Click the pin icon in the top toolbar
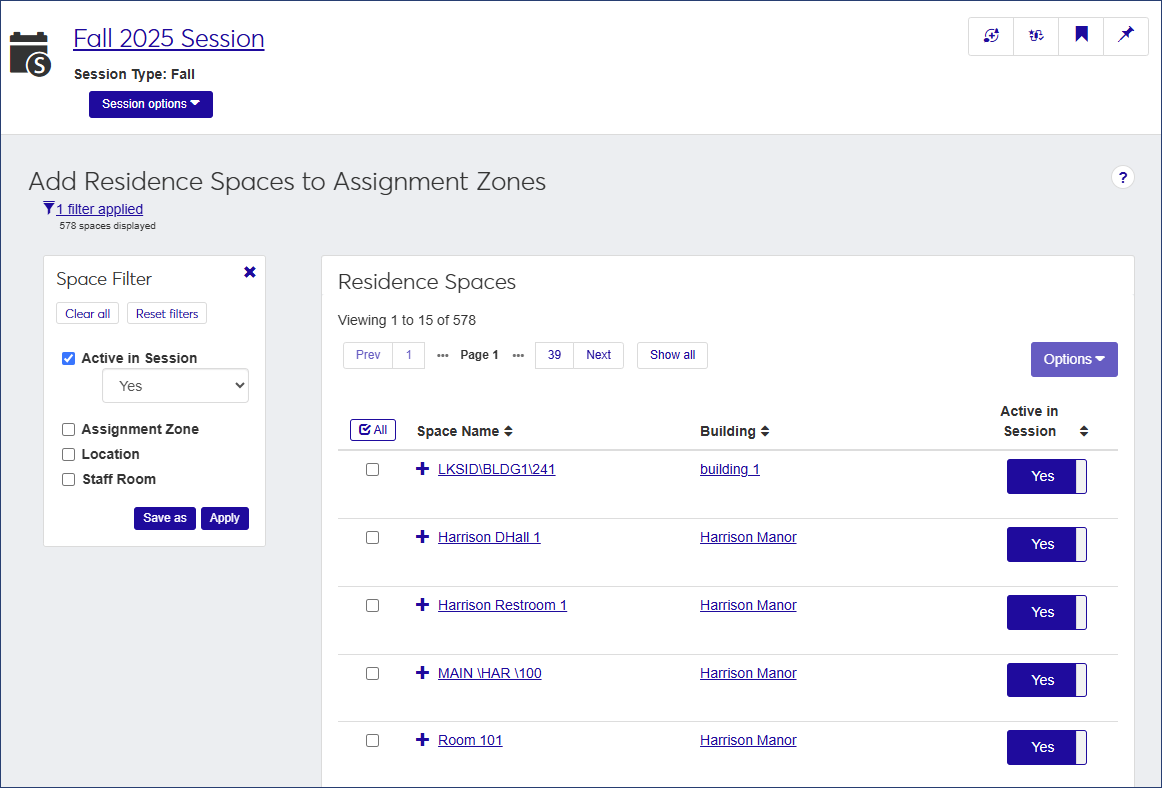 (1126, 36)
